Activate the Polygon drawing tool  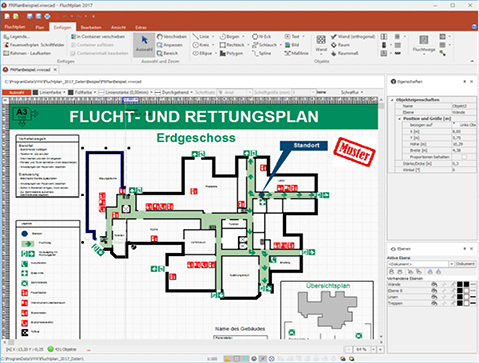click(x=231, y=53)
